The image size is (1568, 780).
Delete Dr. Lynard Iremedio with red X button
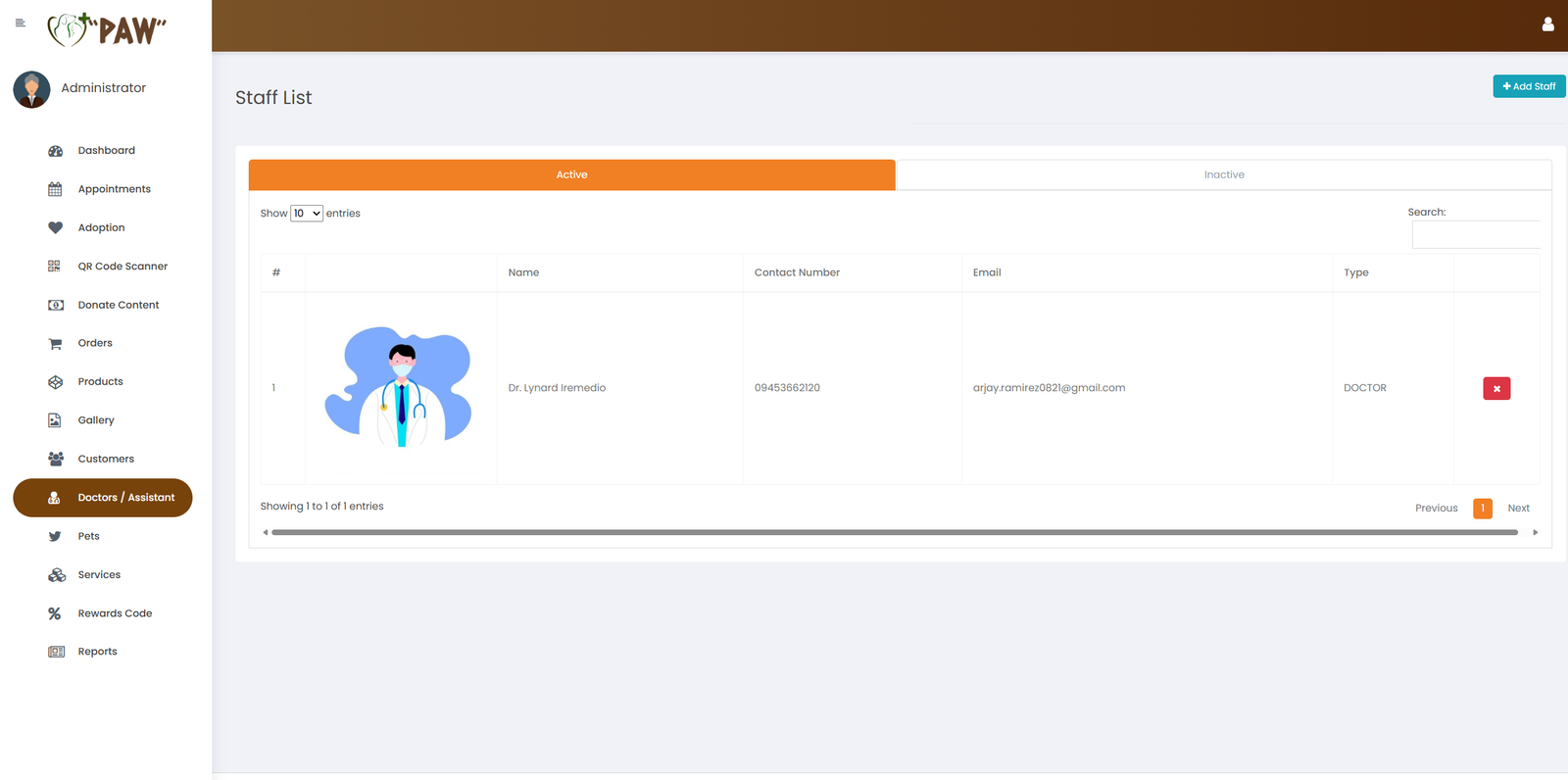point(1495,388)
